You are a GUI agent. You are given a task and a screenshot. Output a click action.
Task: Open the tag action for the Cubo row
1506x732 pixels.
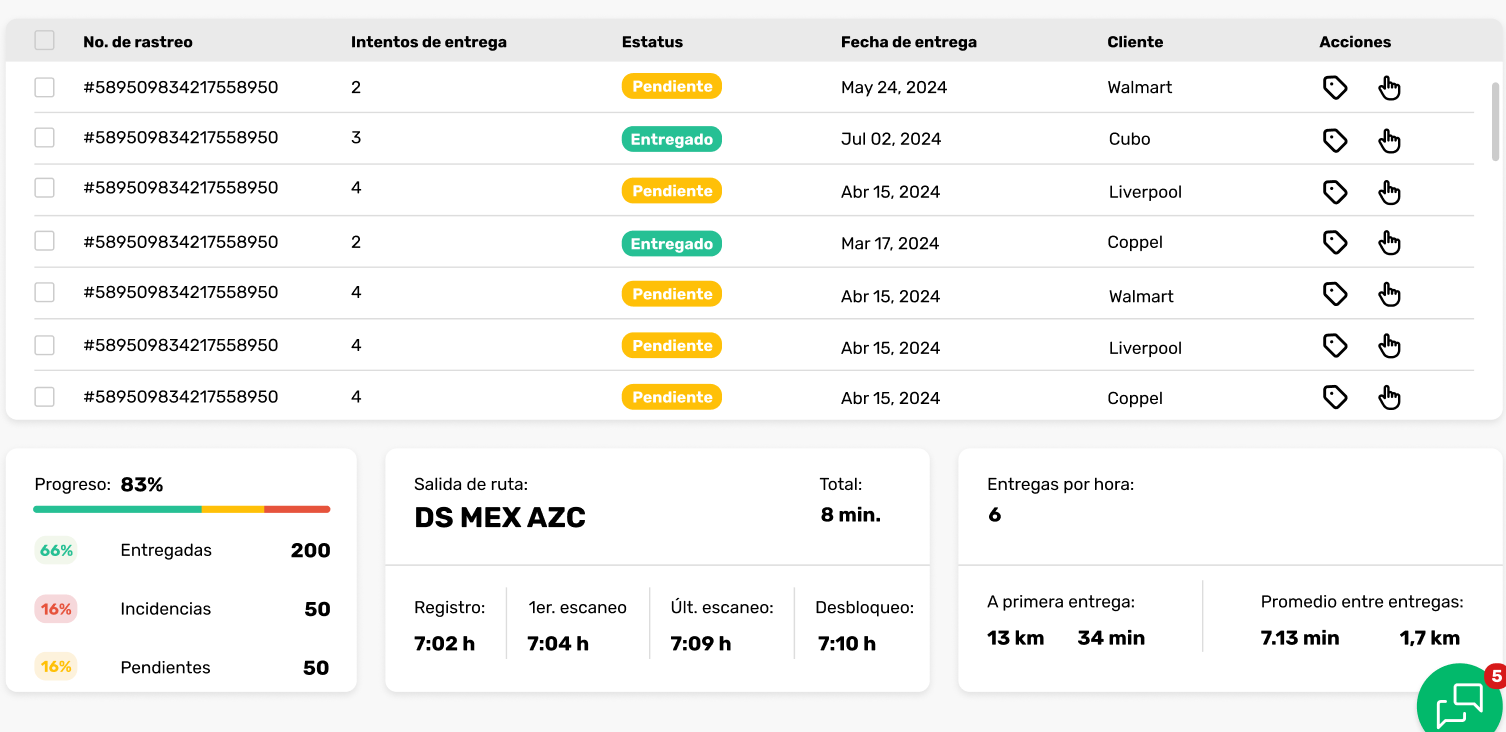coord(1335,140)
